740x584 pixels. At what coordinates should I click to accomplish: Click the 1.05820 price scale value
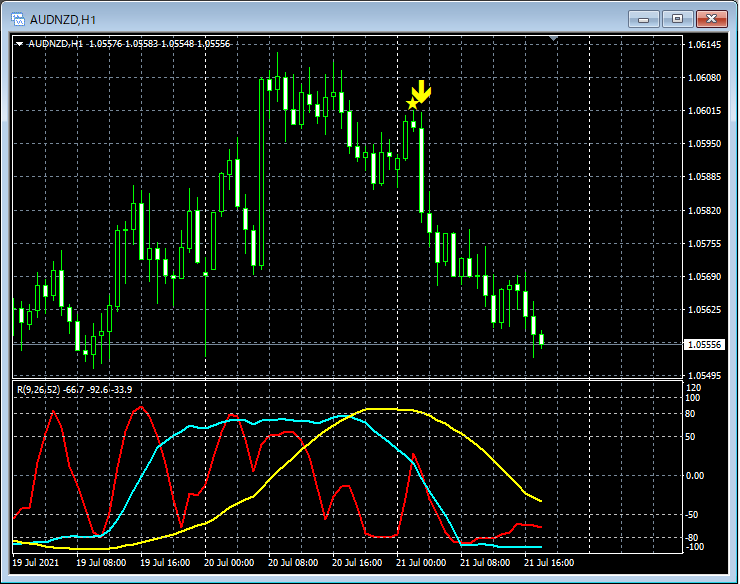coord(705,211)
